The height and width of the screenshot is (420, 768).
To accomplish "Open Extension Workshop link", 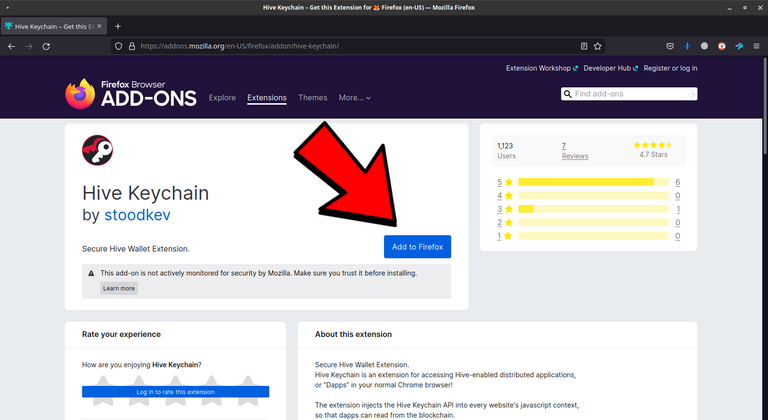I will coord(542,68).
